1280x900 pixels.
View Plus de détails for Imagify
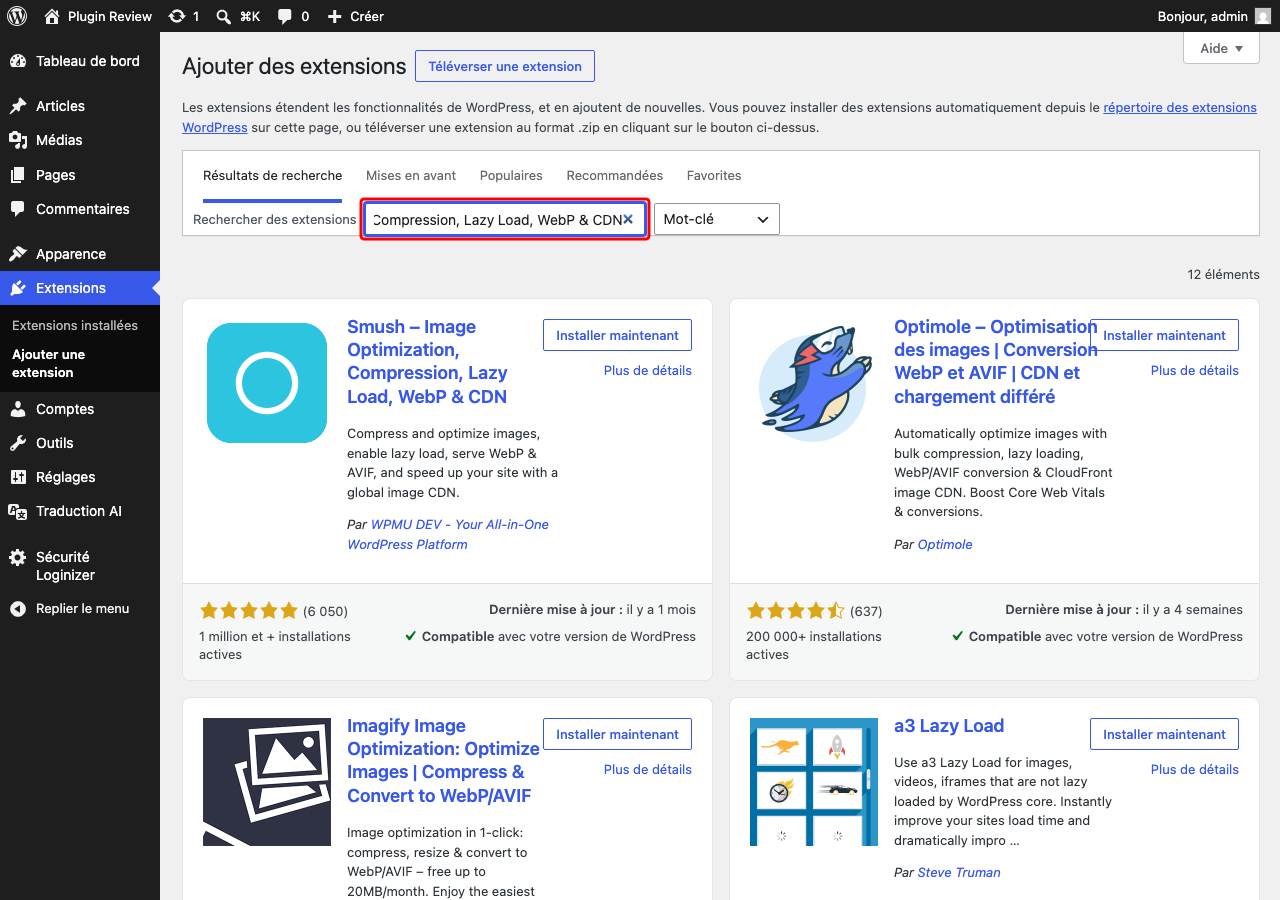(x=648, y=769)
